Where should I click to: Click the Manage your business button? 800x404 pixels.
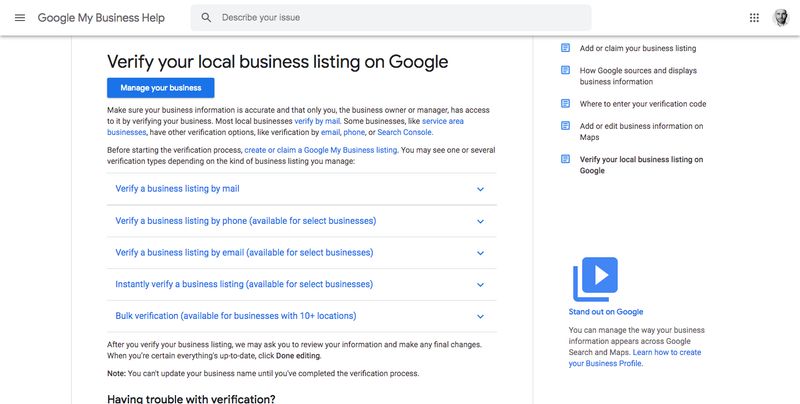[x=161, y=88]
